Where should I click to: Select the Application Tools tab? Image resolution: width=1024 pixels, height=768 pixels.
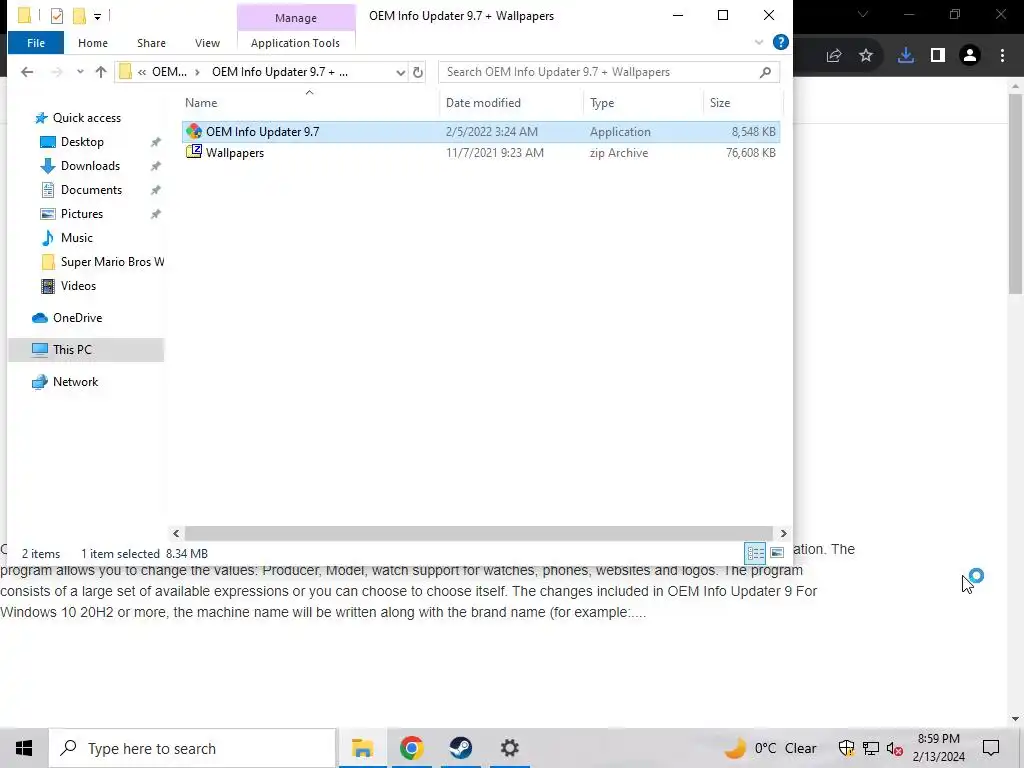(x=295, y=43)
